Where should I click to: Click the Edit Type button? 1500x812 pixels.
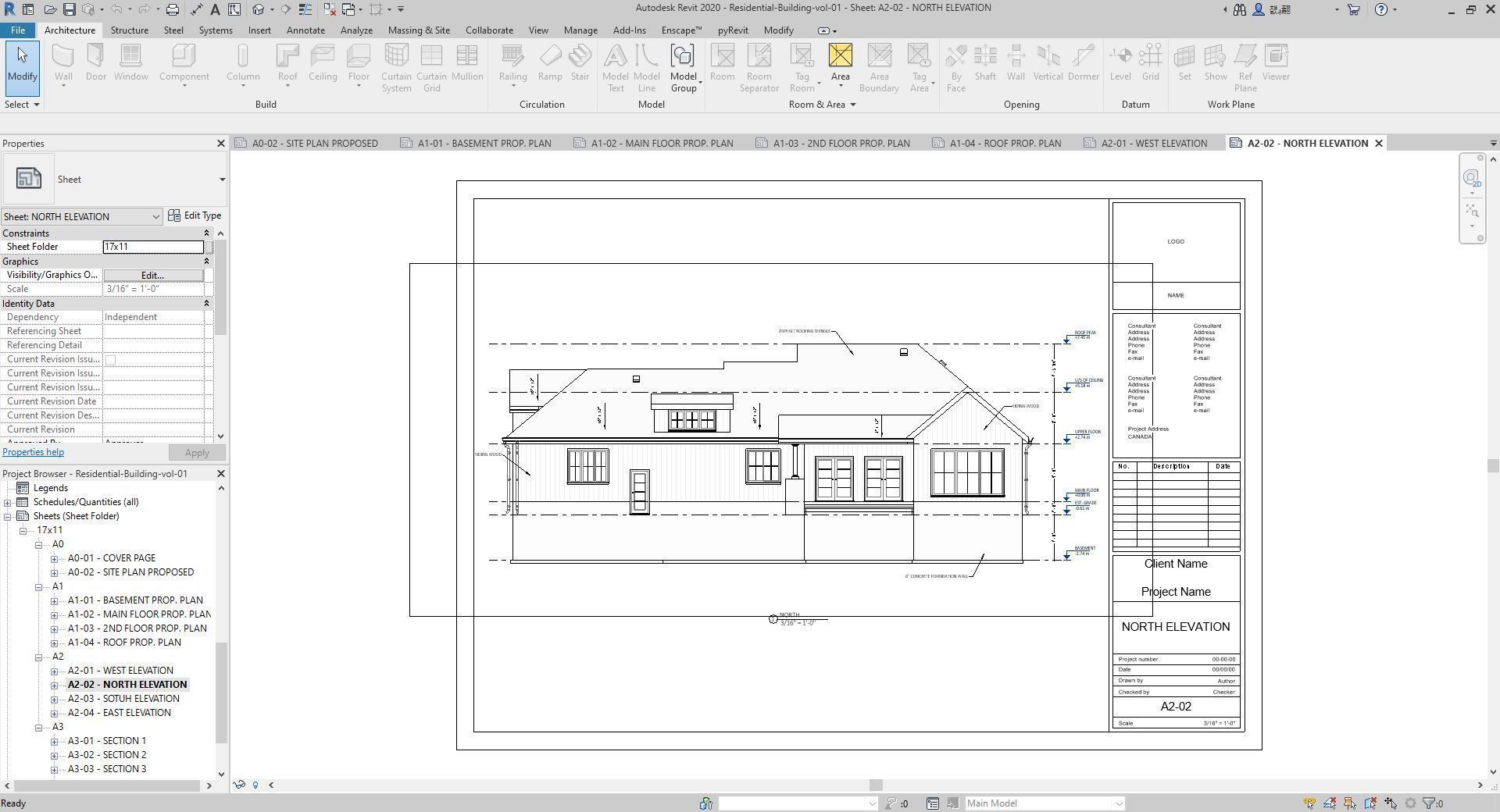[195, 216]
